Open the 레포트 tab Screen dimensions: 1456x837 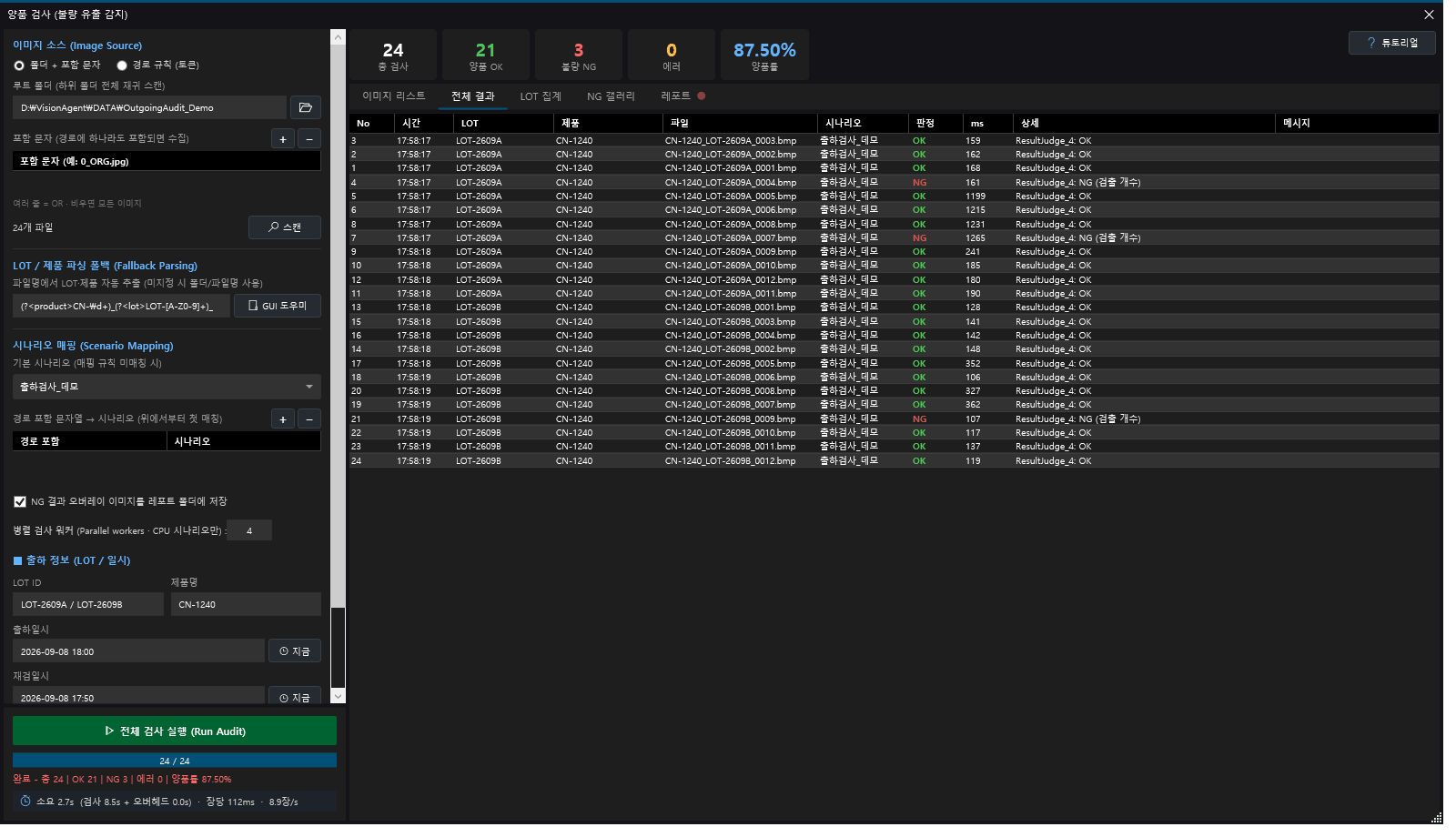682,96
